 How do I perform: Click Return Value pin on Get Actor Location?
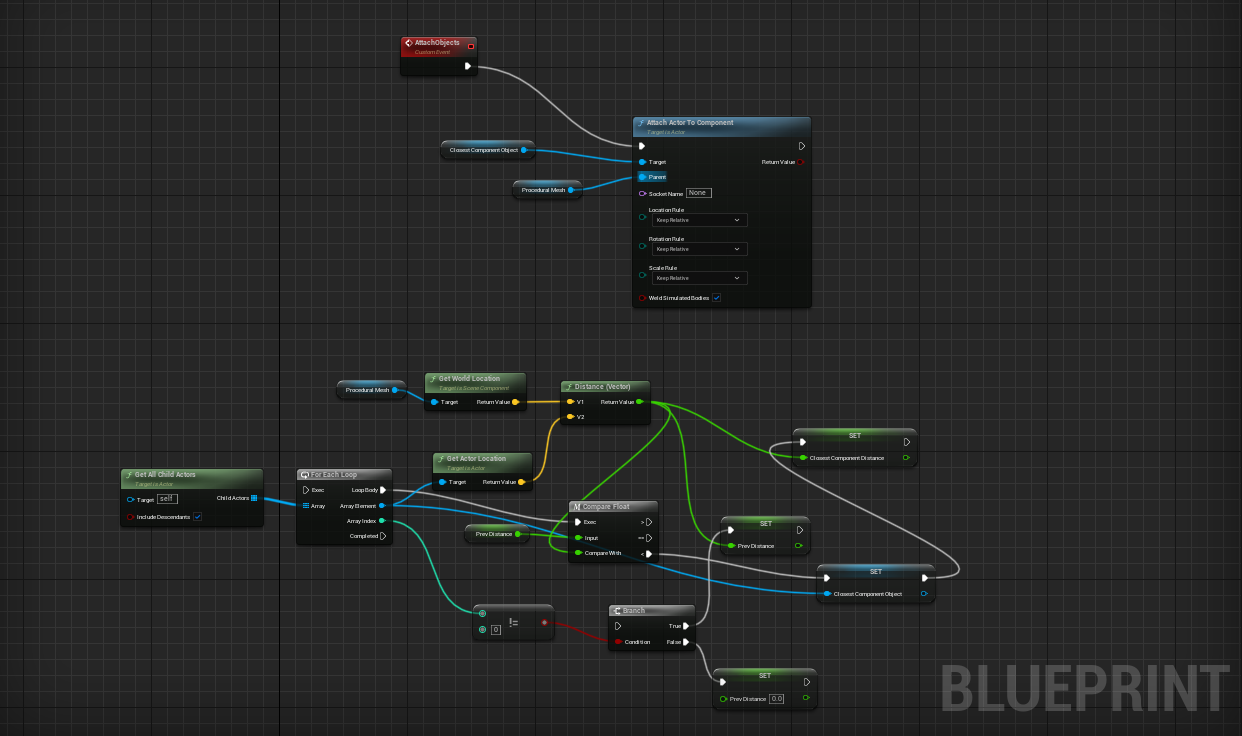[x=524, y=482]
